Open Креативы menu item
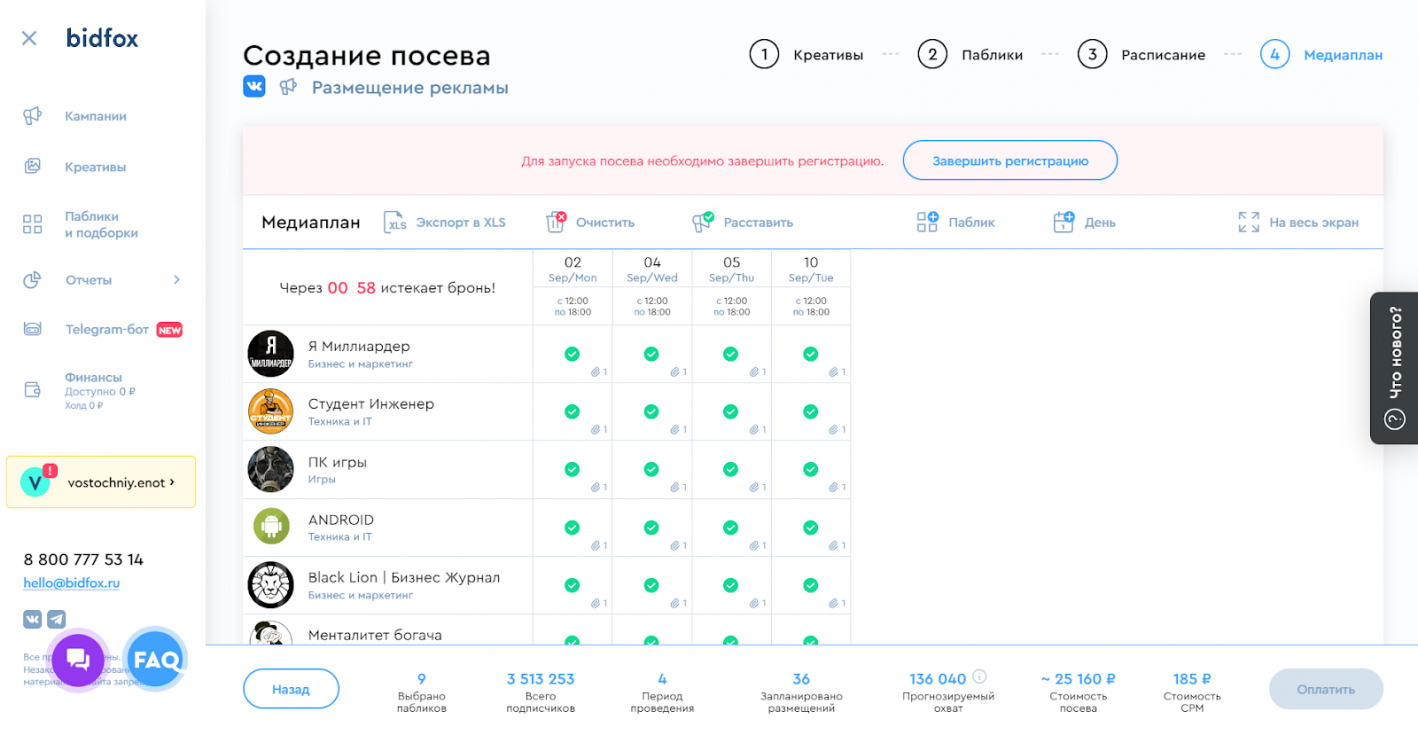The height and width of the screenshot is (735, 1418). [x=96, y=167]
